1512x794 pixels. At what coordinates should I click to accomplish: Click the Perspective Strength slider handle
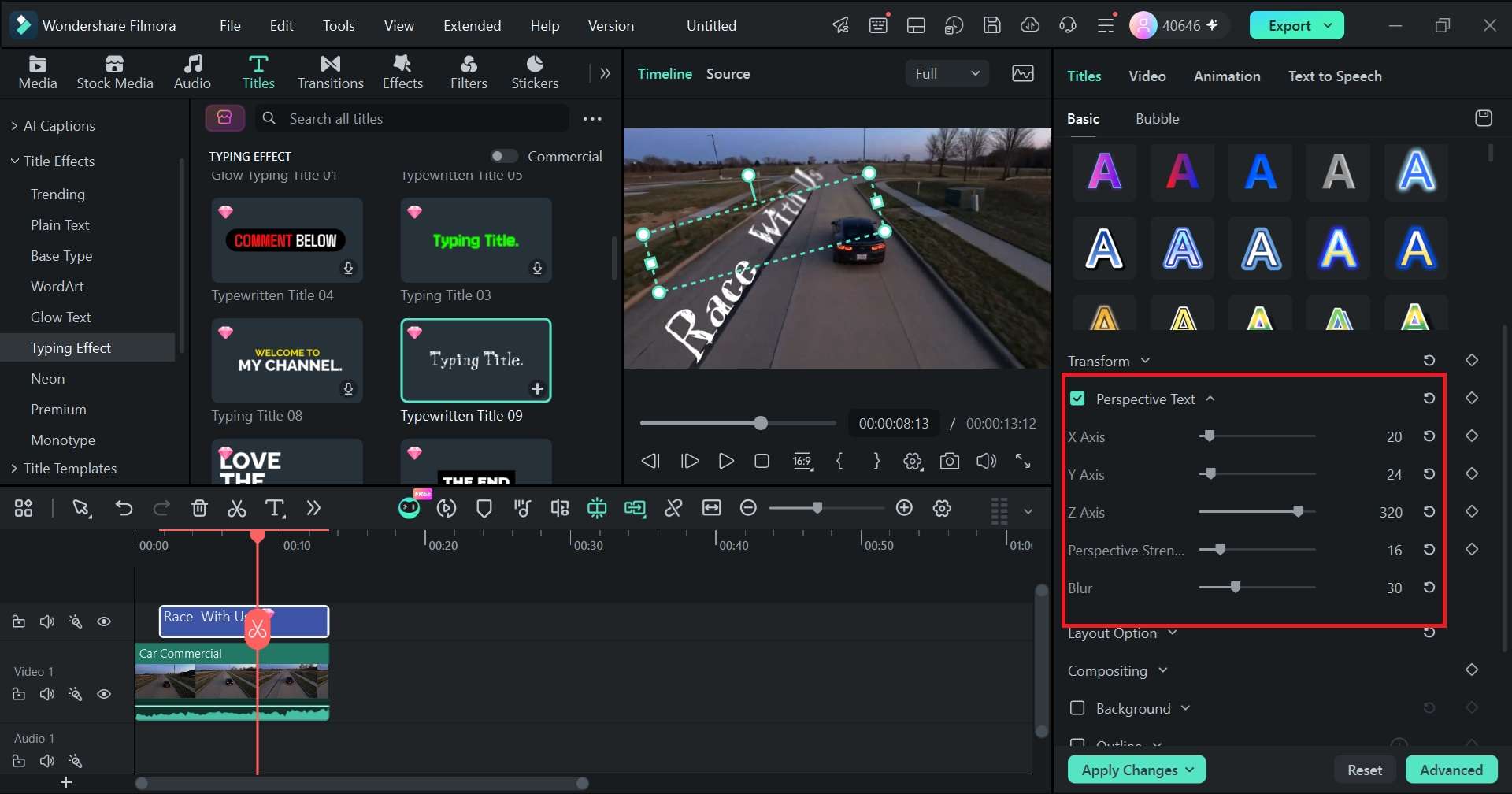1221,549
